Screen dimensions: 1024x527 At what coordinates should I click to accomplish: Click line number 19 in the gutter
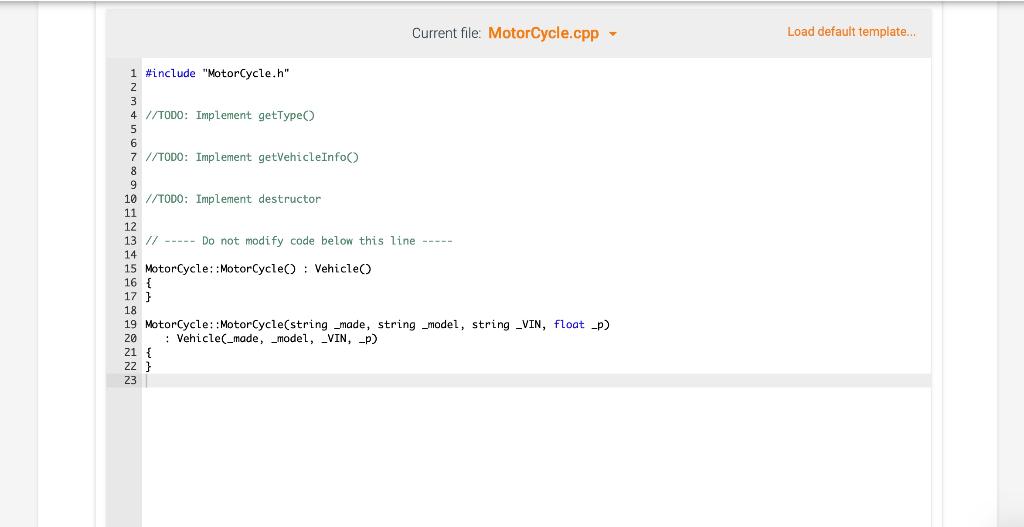(x=130, y=325)
